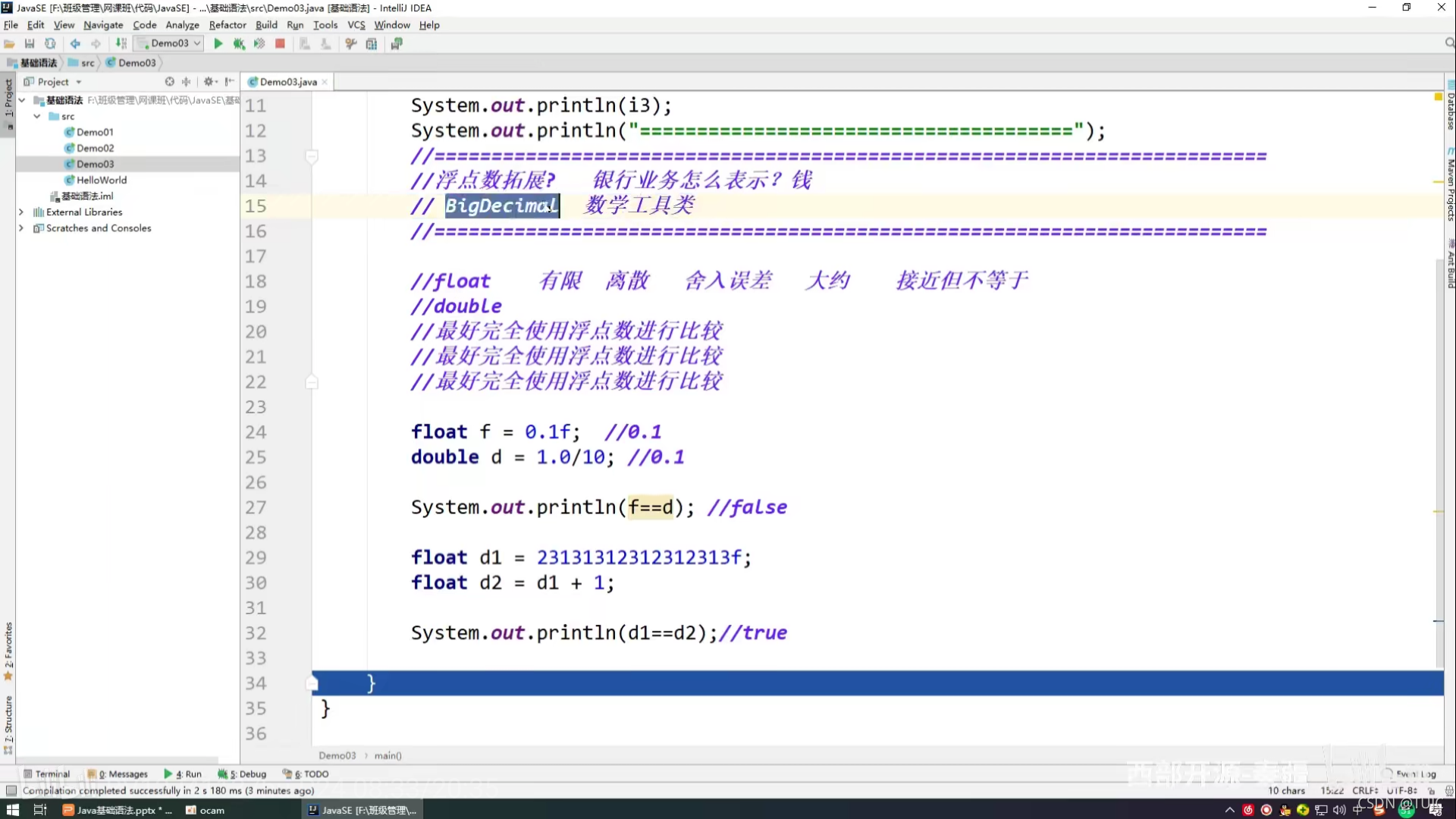
Task: Click the Search Everywhere magnifier icon
Action: (x=1449, y=43)
